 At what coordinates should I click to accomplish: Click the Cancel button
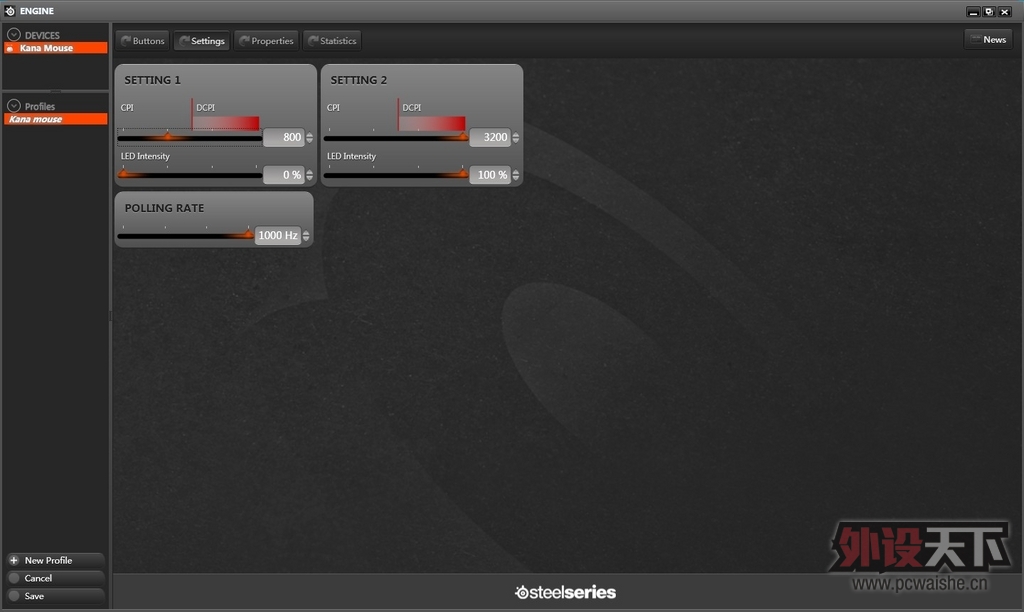pyautogui.click(x=55, y=578)
